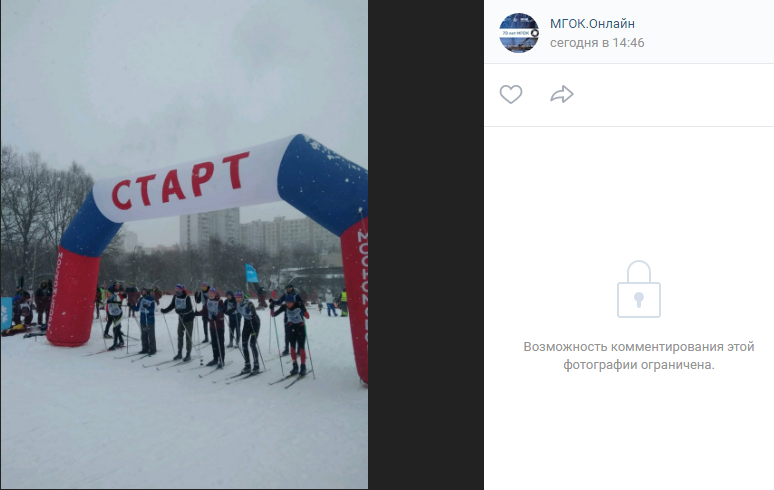Image resolution: width=774 pixels, height=490 pixels.
Task: Click the dark empty area beside photo
Action: pyautogui.click(x=426, y=245)
